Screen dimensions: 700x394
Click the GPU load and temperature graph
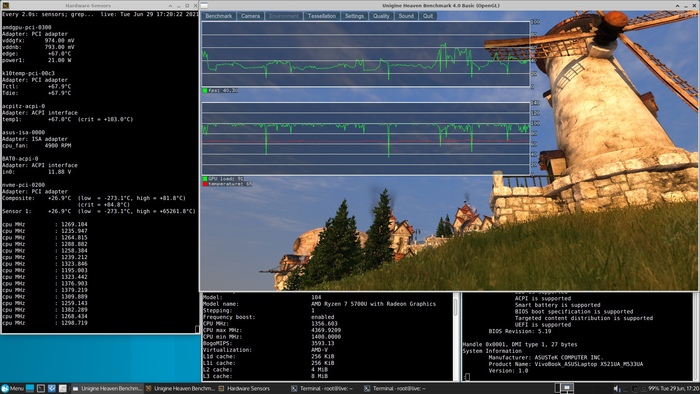coord(366,139)
